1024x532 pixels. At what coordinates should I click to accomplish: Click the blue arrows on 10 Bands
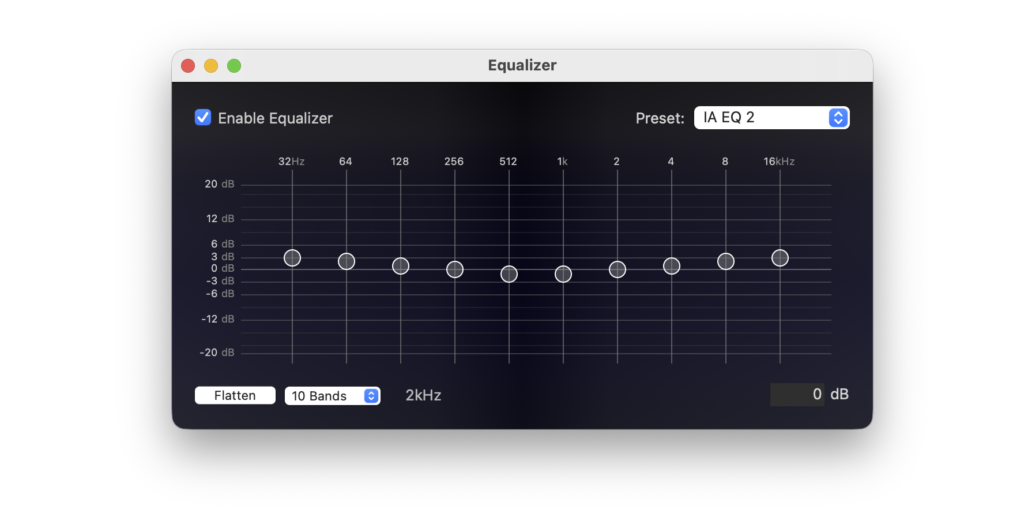click(x=371, y=396)
